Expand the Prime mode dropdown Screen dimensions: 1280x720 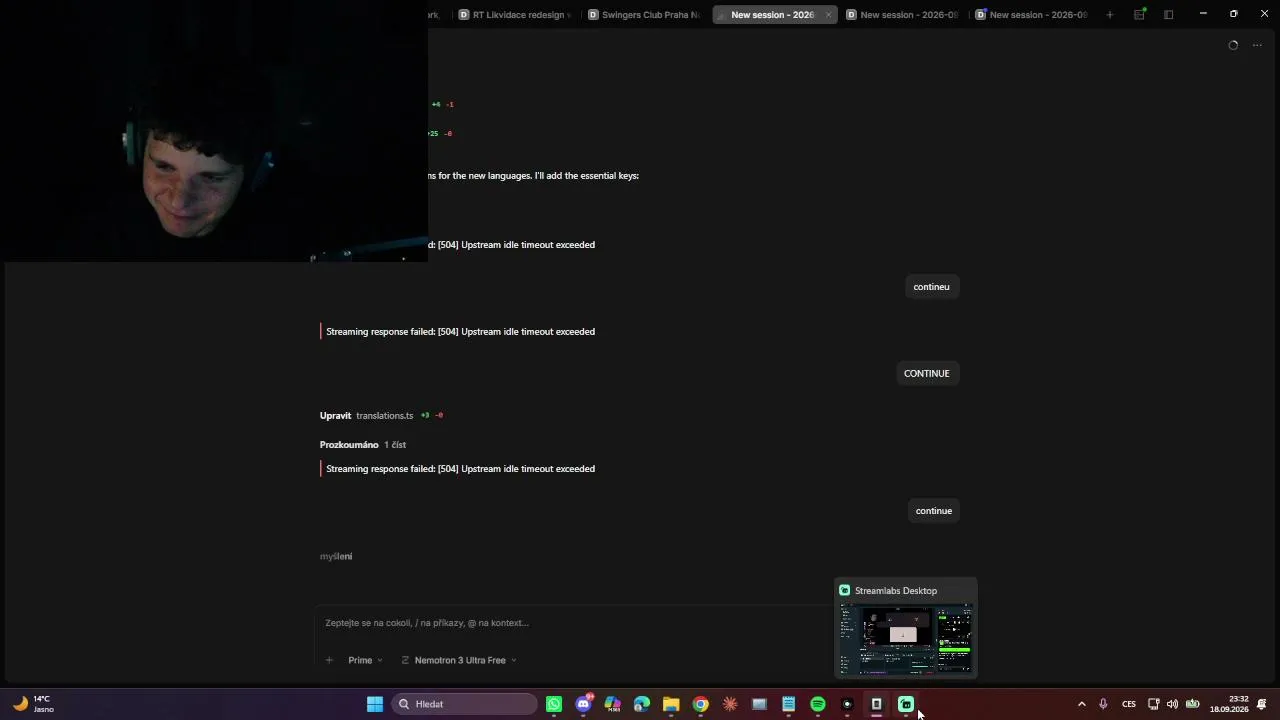tap(365, 660)
